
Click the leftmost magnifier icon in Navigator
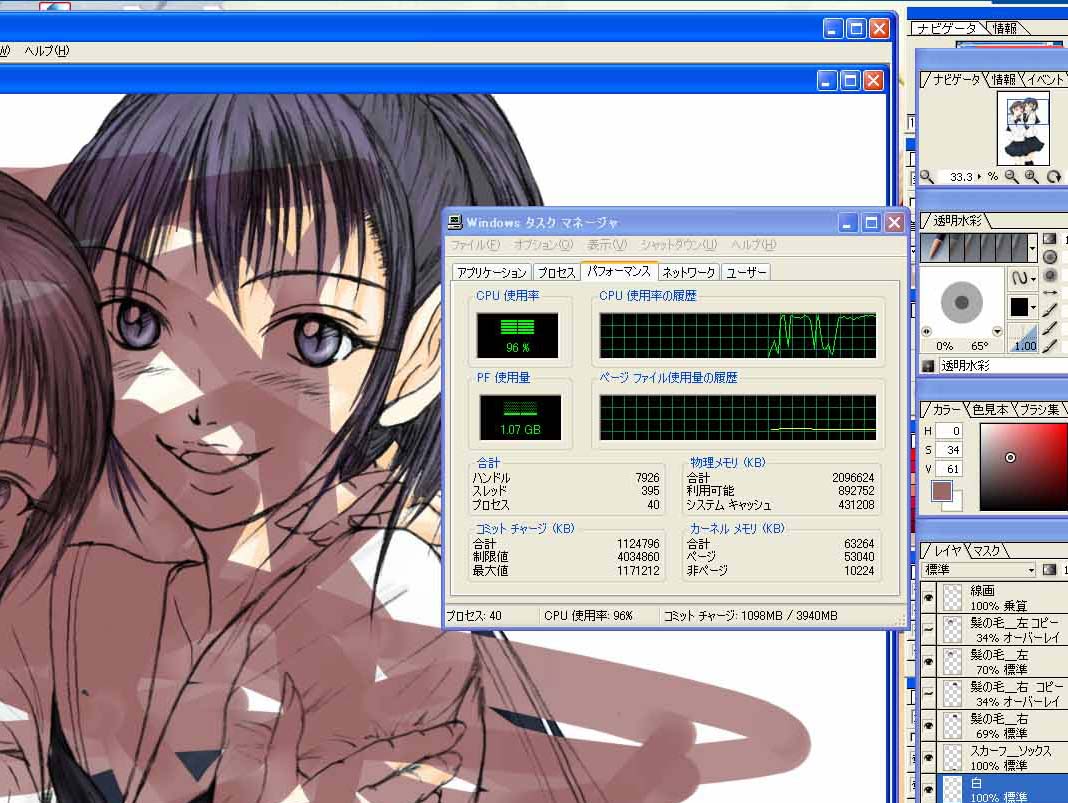point(926,176)
